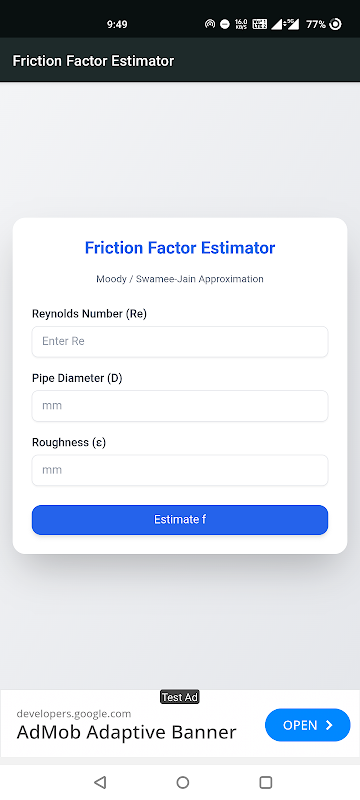Tap the AdMob Adaptive Banner text
This screenshot has width=360, height=800.
(126, 732)
